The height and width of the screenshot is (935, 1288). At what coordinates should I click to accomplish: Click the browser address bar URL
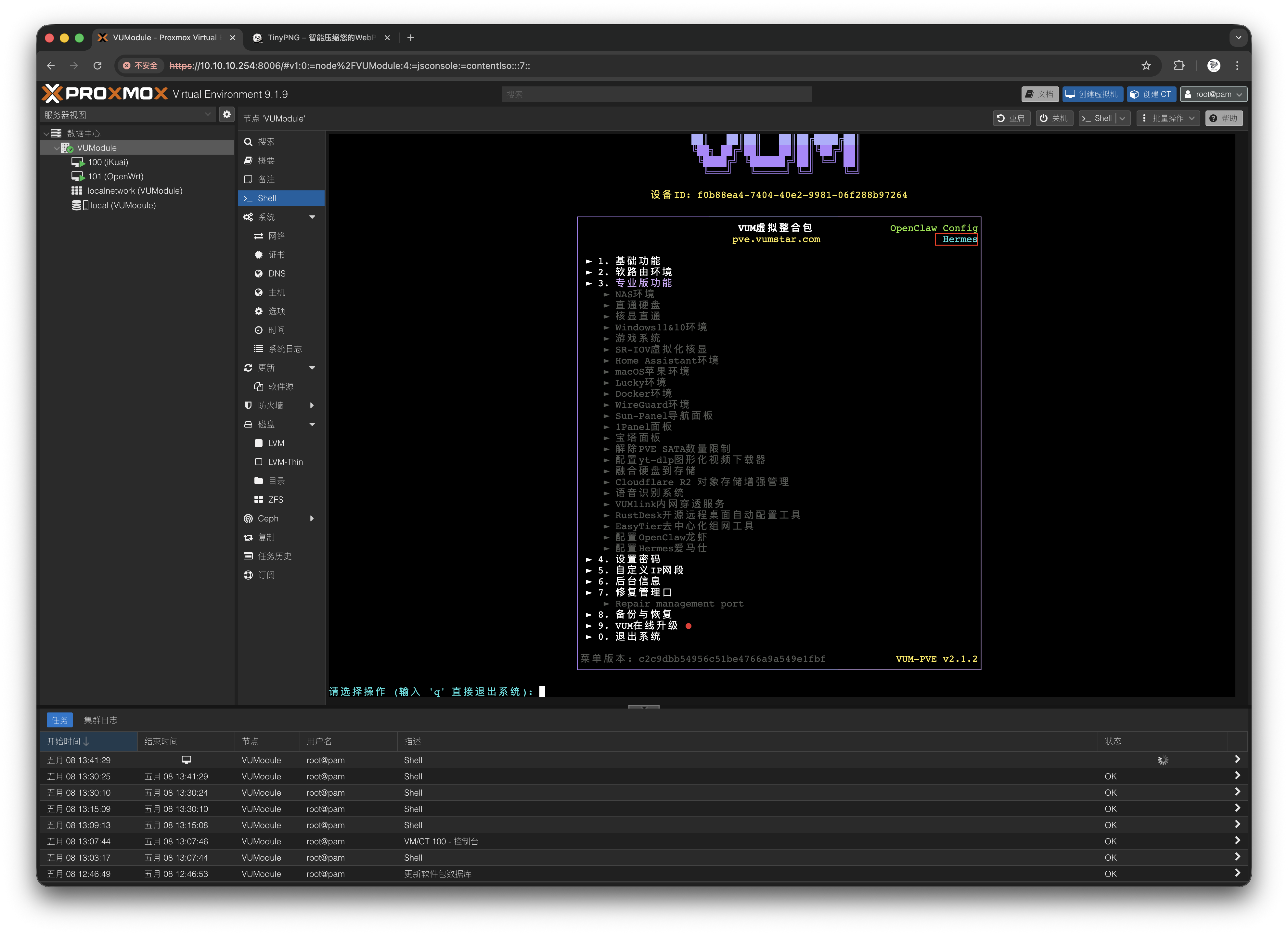pyautogui.click(x=350, y=66)
